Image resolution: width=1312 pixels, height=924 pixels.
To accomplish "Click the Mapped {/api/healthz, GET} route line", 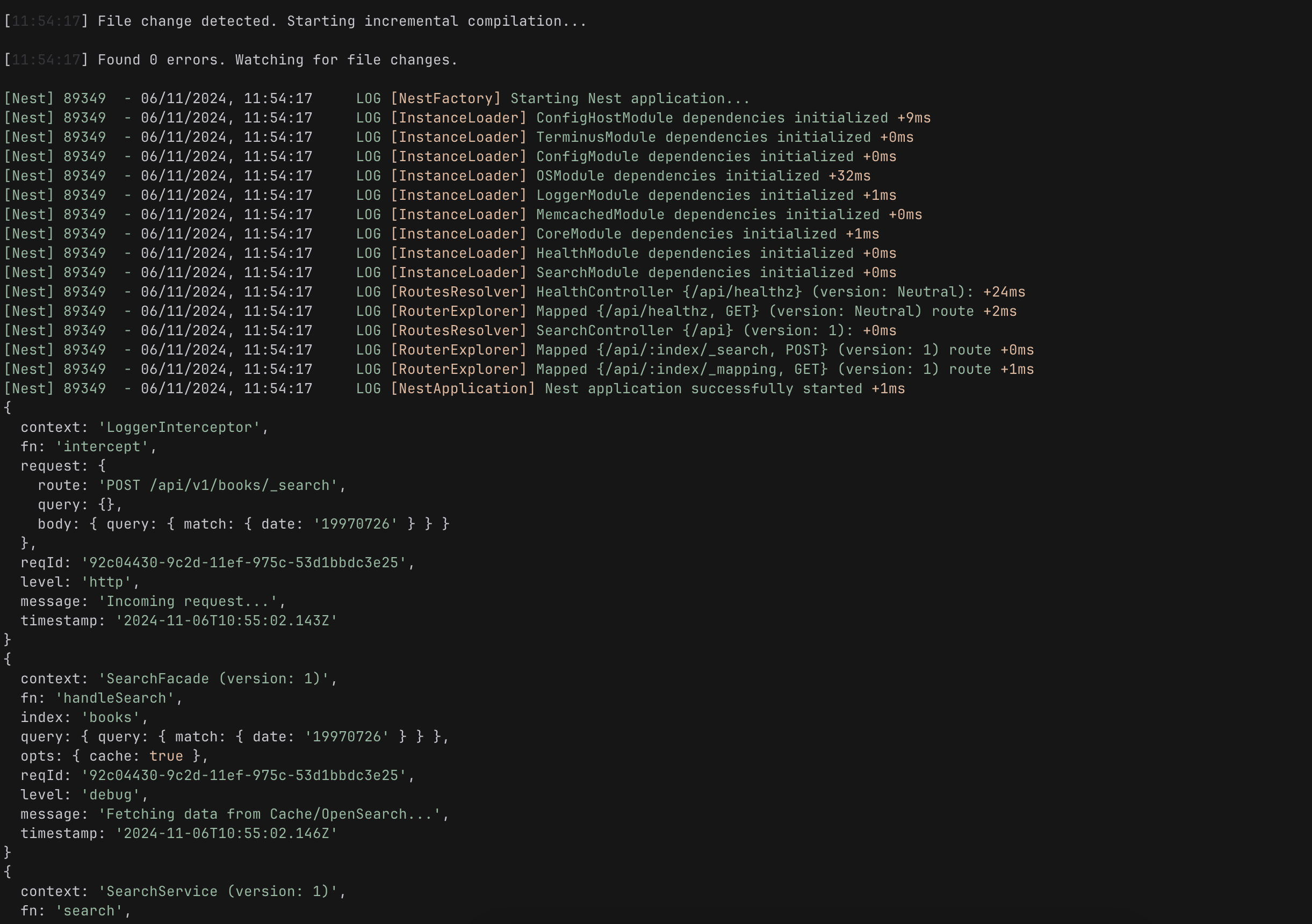I will [x=510, y=312].
